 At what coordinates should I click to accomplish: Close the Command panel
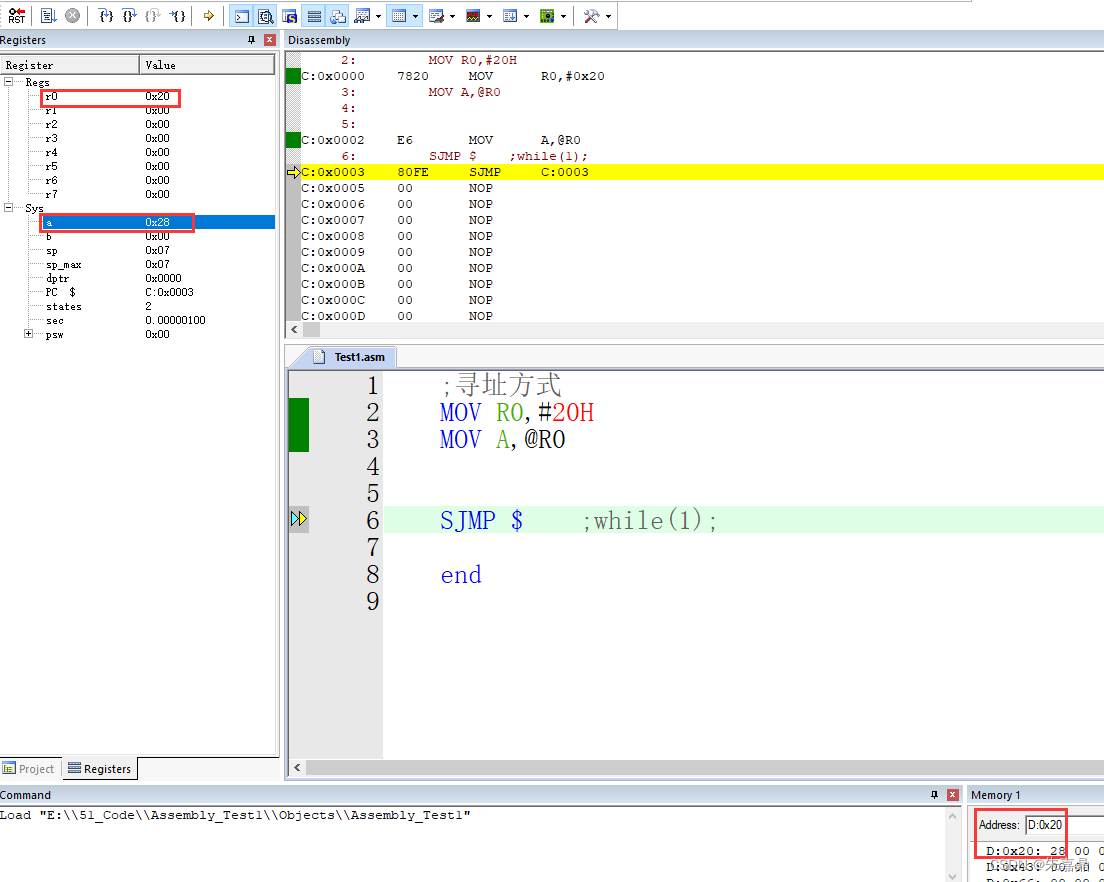953,795
